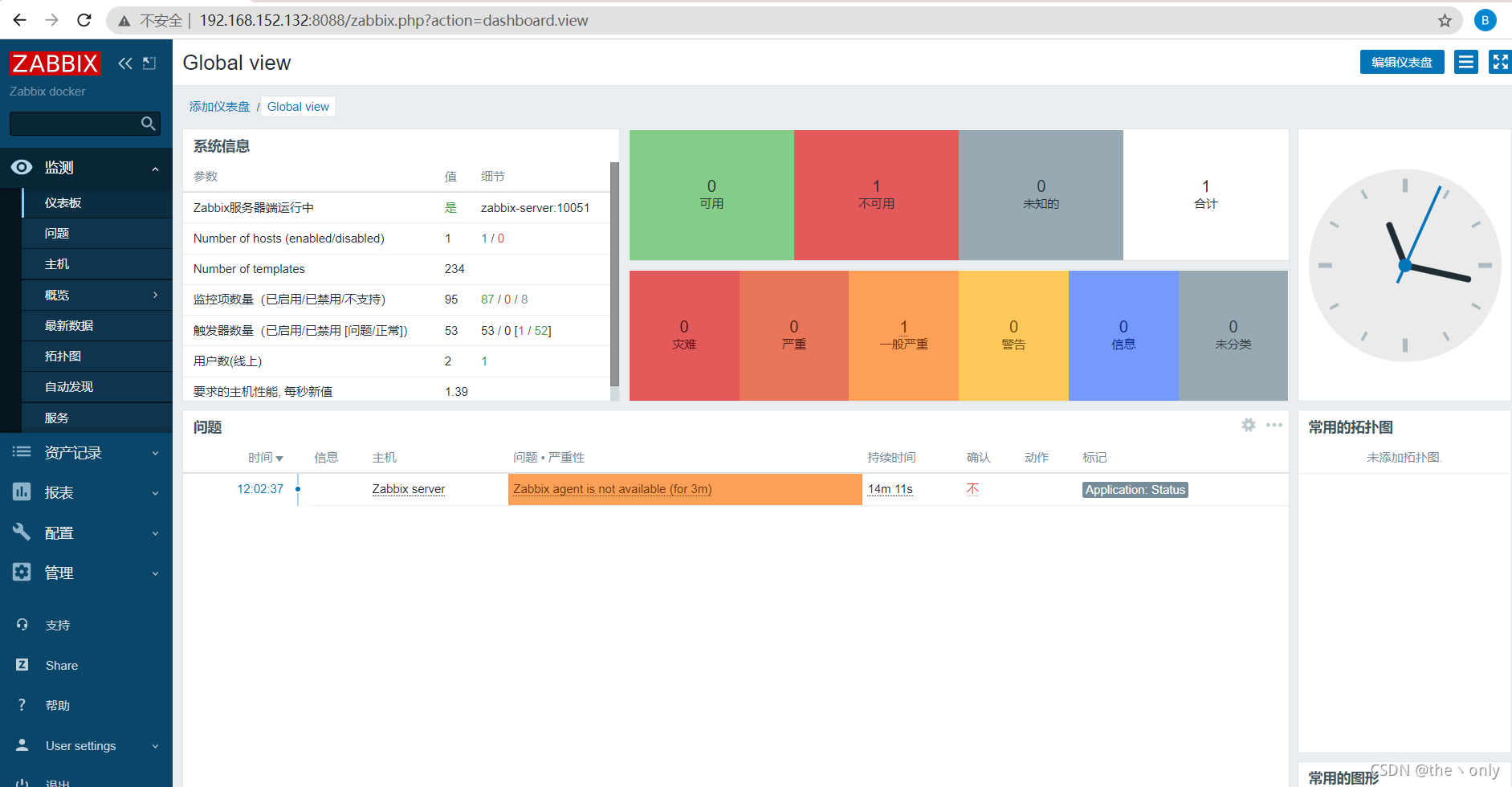
Task: Click the 12:02:37 problem time
Action: tap(260, 489)
